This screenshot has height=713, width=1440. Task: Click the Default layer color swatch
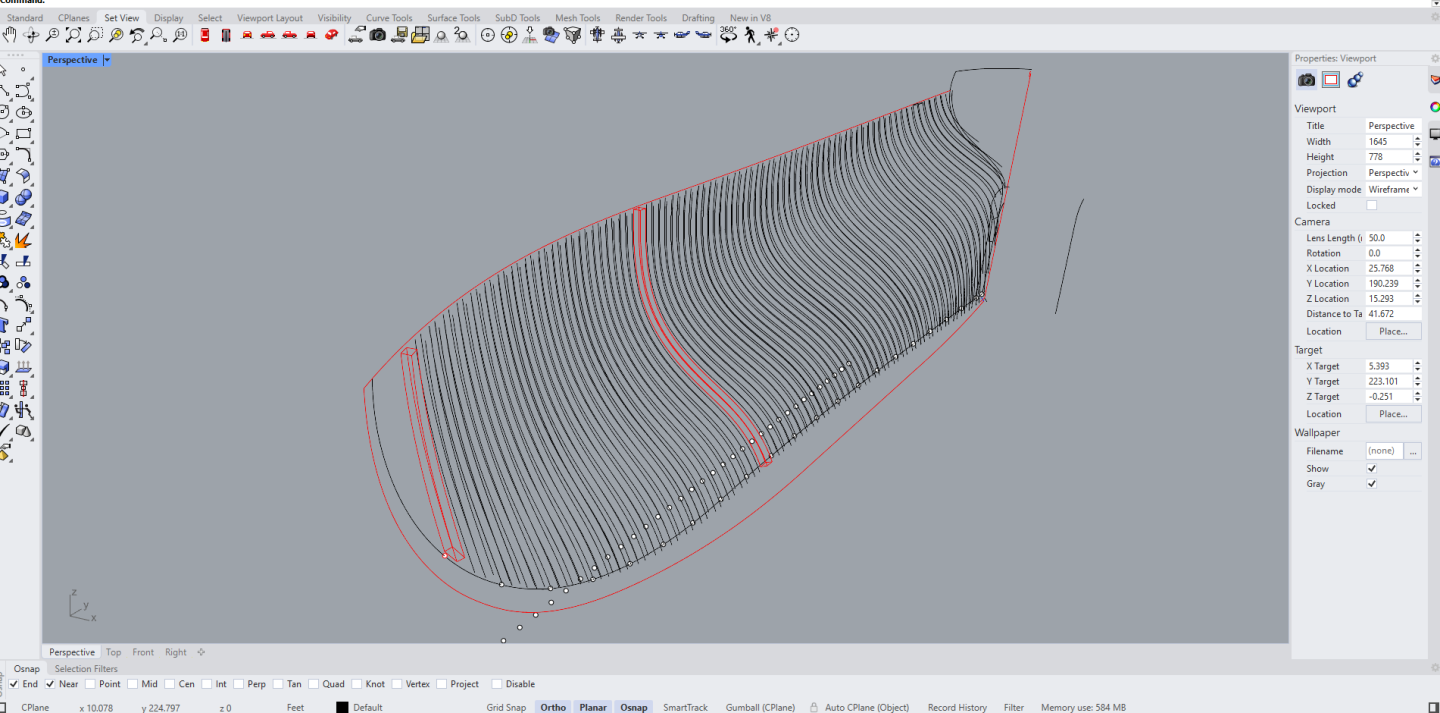click(x=342, y=708)
